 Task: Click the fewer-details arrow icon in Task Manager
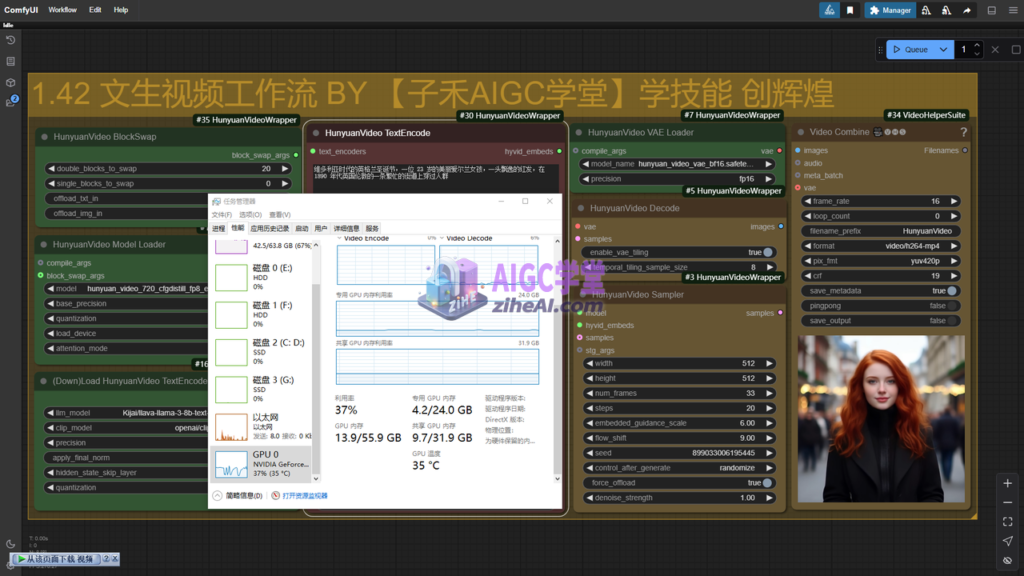217,496
